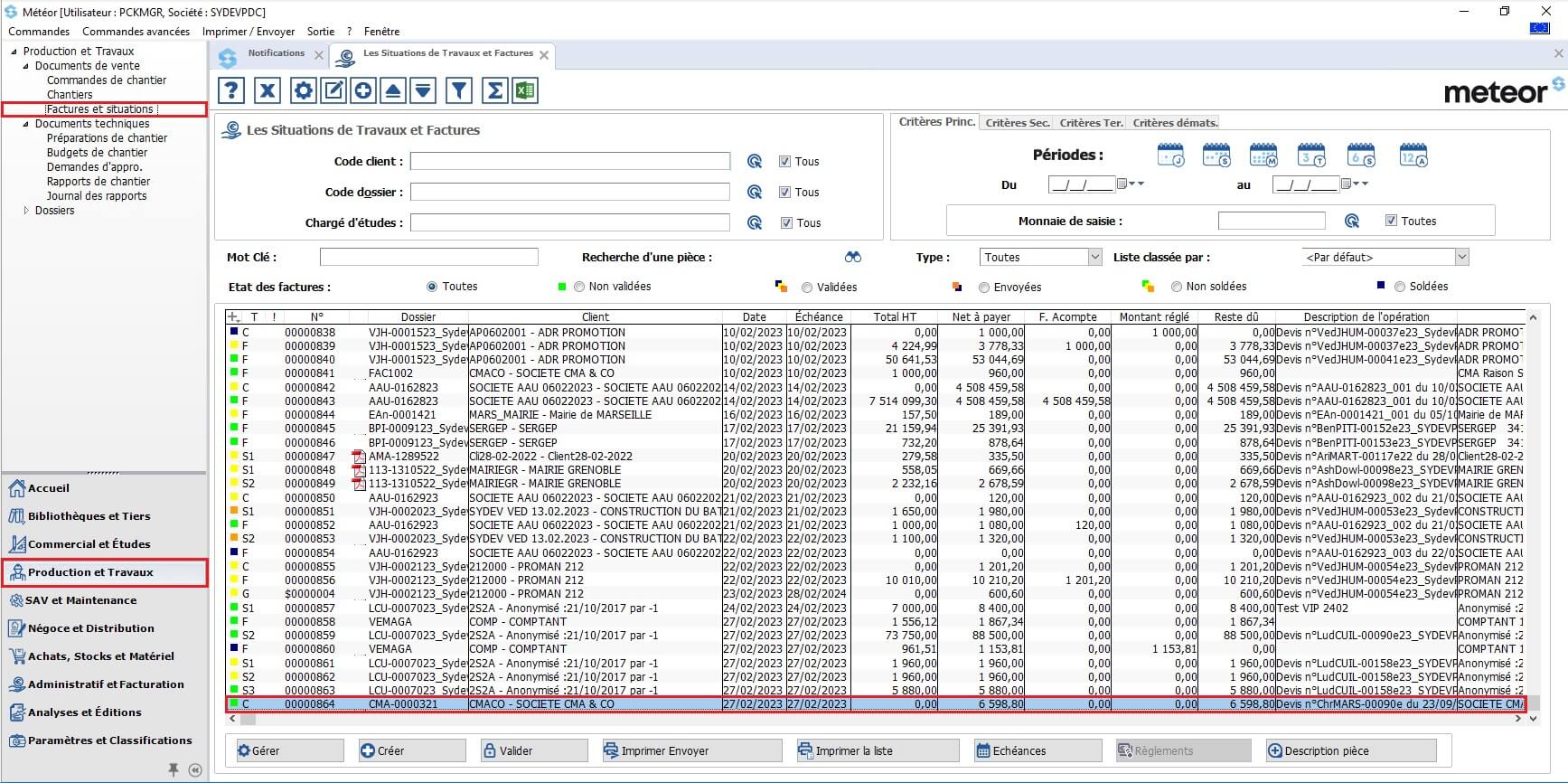
Task: Click the lookup icon next to Monnaie de saisie
Action: 1352,221
